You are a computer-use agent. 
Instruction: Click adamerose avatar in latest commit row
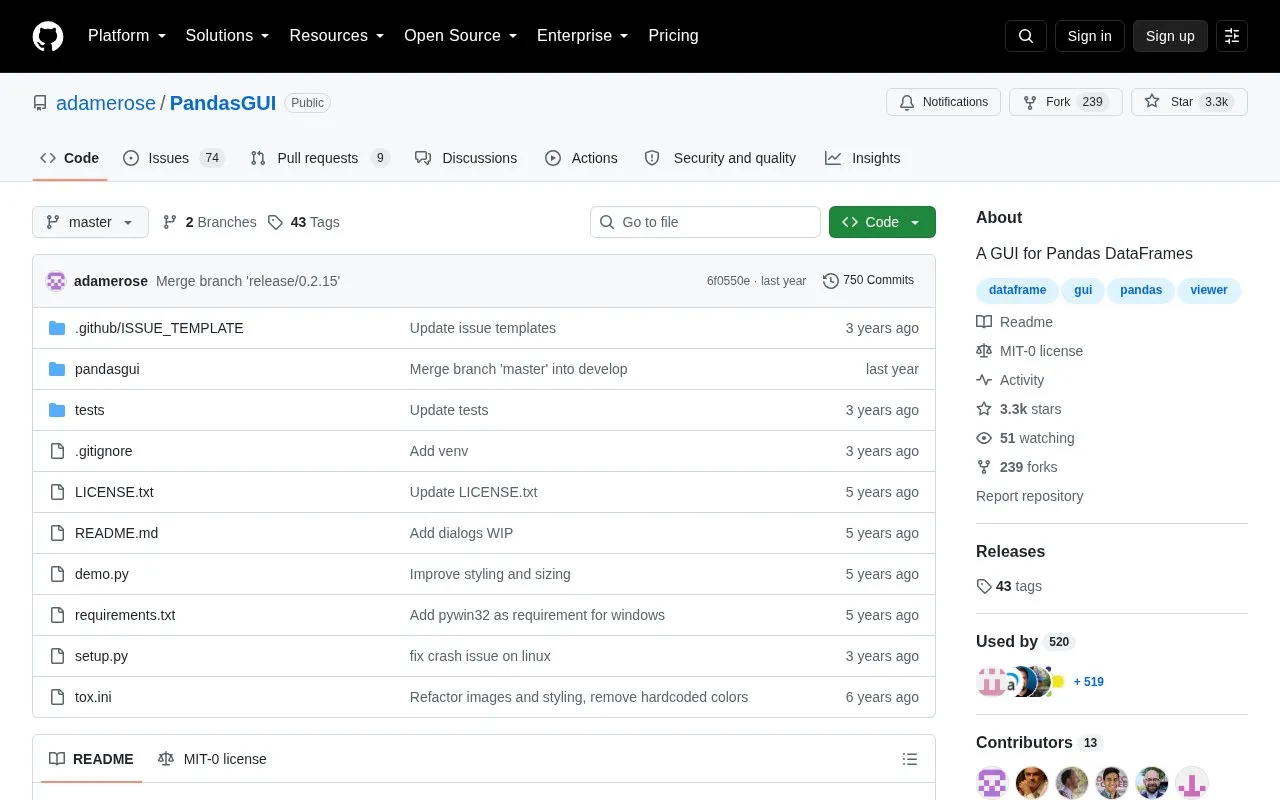point(56,281)
